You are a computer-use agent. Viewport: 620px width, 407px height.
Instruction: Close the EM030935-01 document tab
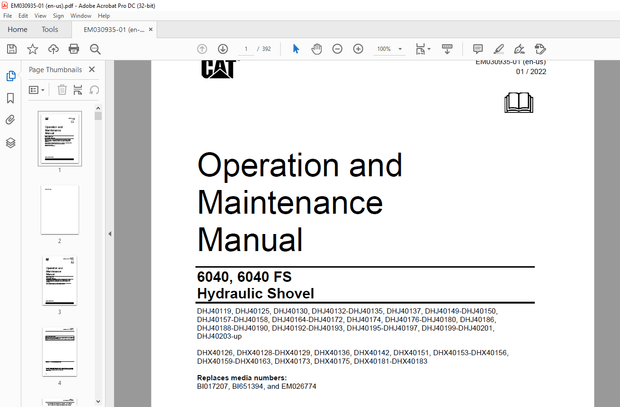151,30
